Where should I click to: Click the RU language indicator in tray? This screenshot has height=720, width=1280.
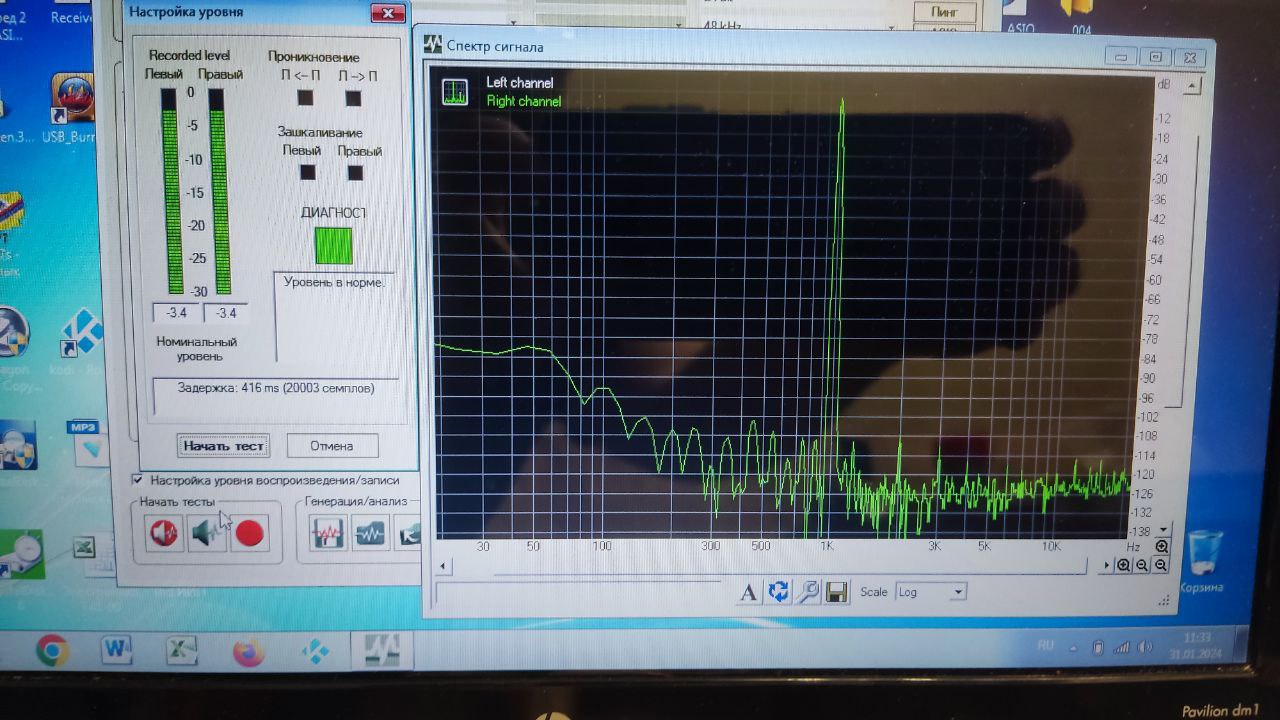[x=1046, y=646]
